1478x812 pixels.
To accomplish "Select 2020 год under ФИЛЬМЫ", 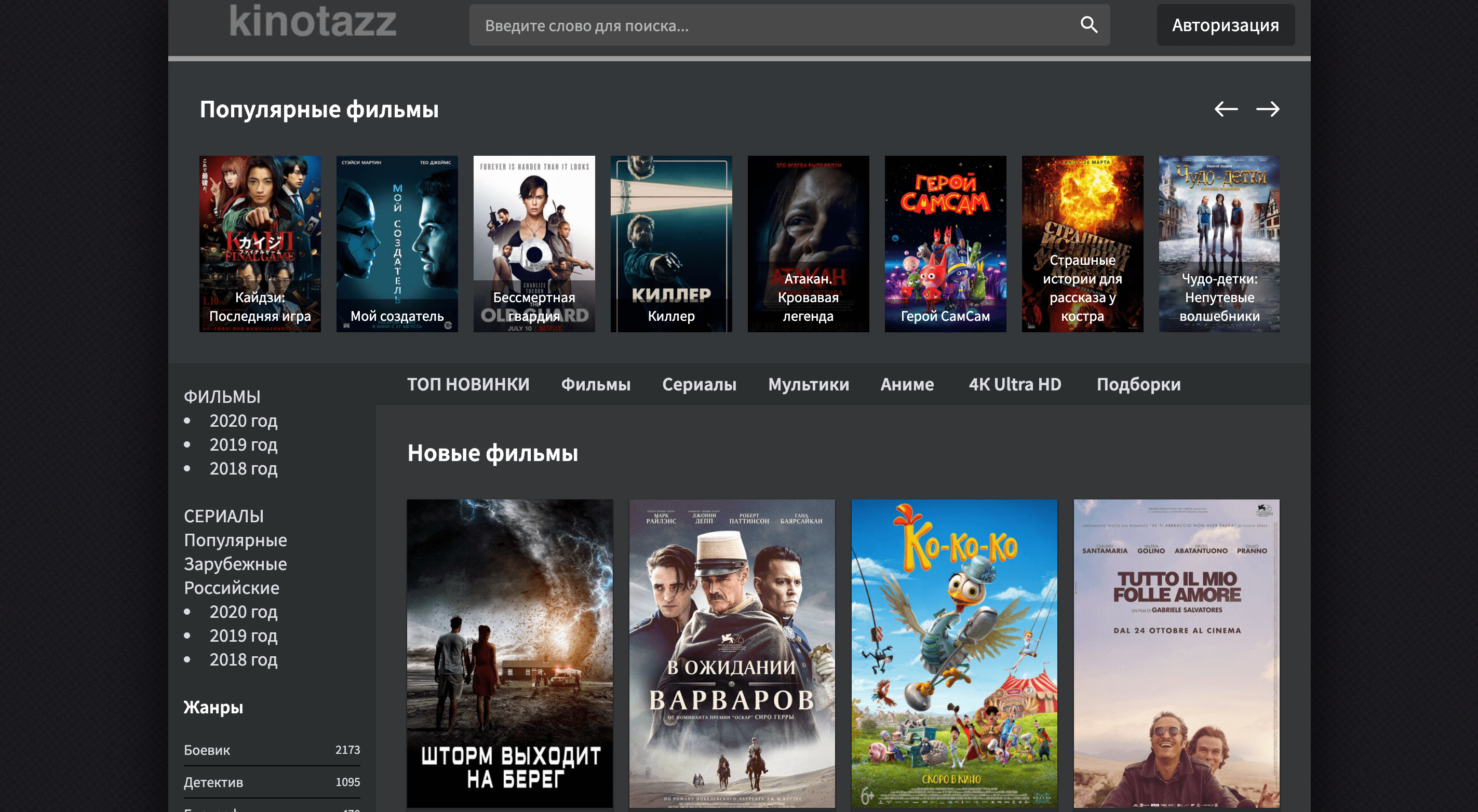I will (x=243, y=421).
